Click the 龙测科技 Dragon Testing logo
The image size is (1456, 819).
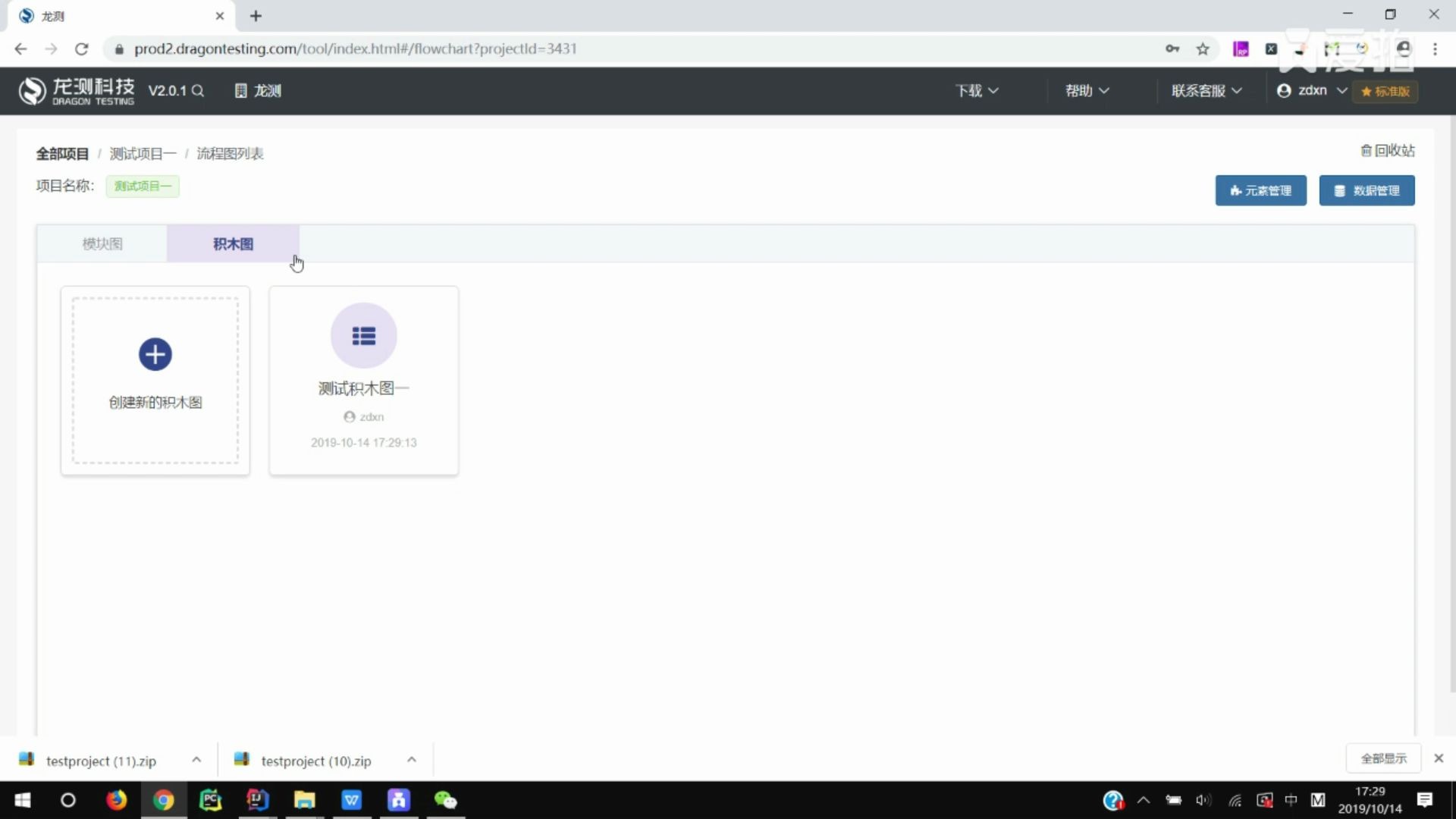77,91
